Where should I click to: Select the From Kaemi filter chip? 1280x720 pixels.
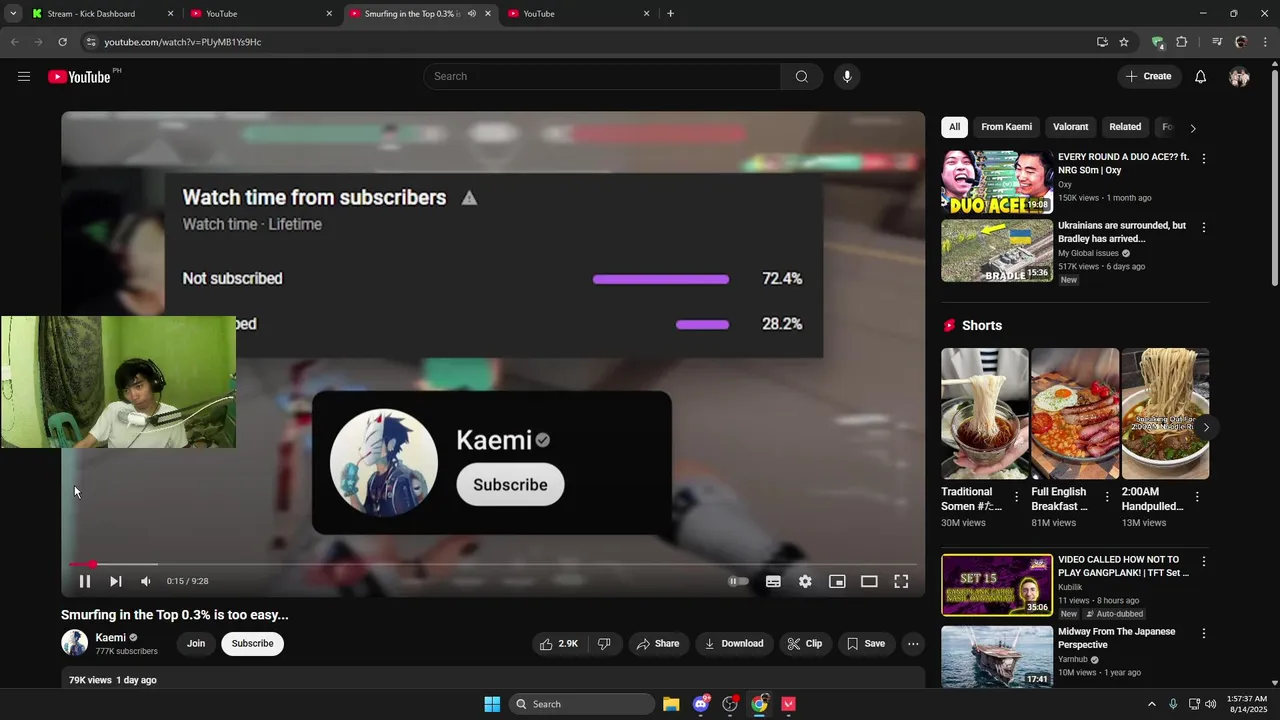coord(1006,127)
